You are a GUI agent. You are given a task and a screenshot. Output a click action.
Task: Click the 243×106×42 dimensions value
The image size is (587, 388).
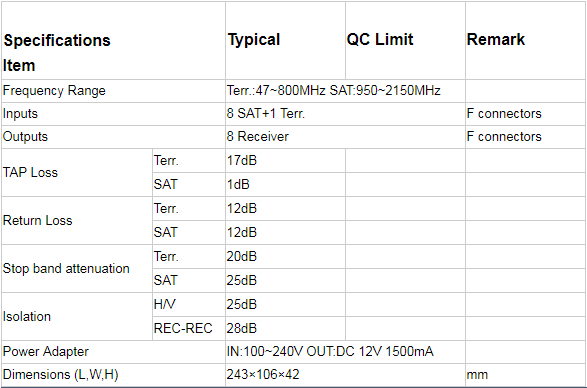click(x=263, y=374)
